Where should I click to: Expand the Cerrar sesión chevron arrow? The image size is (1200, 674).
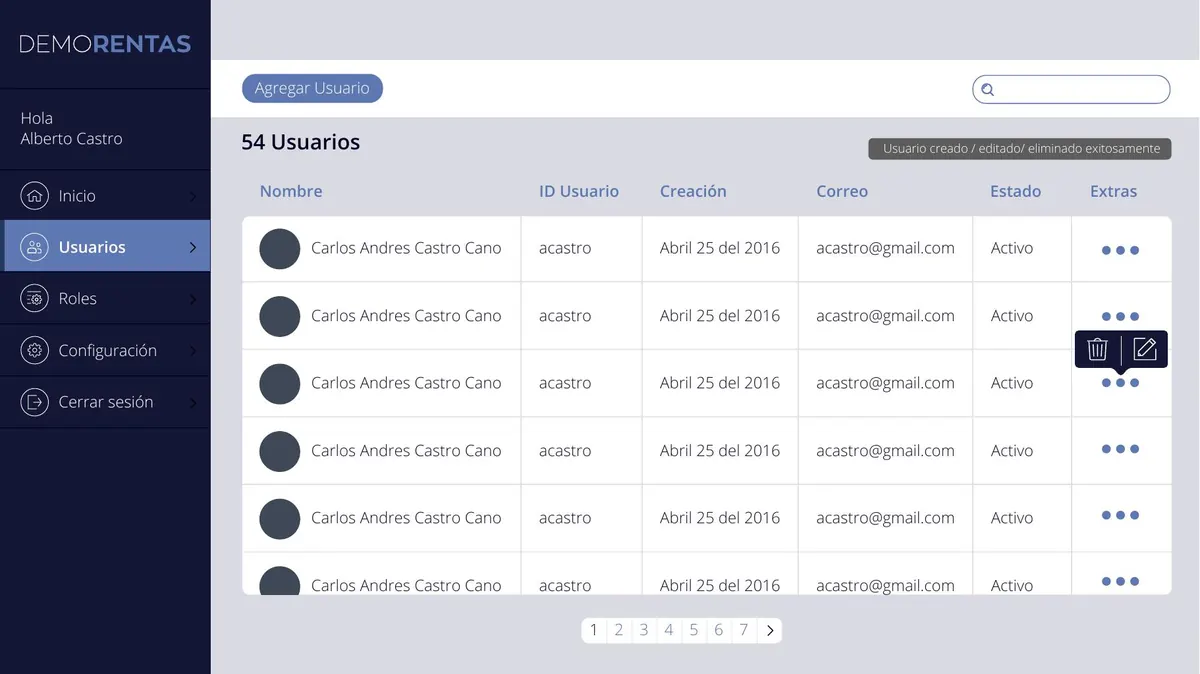click(x=193, y=402)
